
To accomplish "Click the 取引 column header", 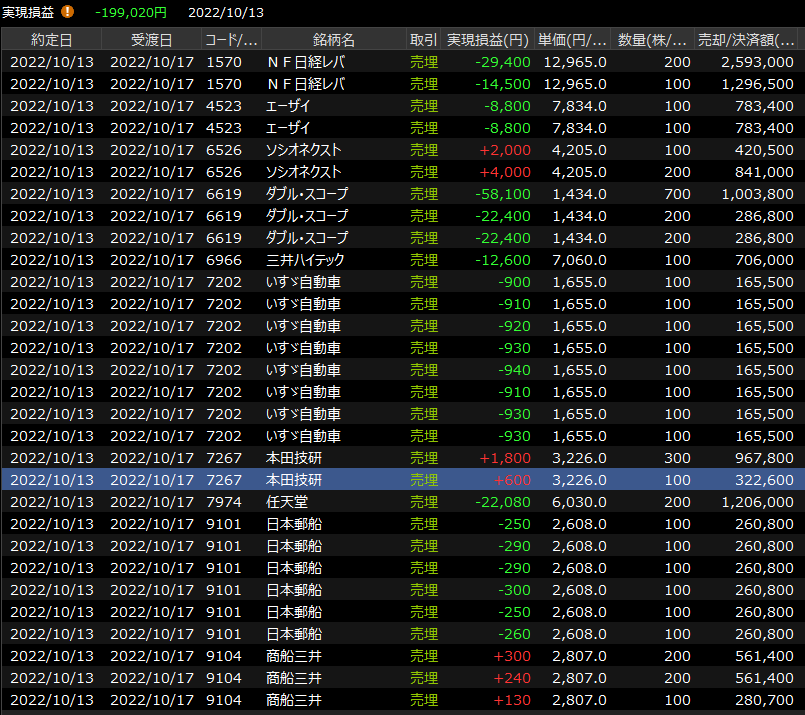I will click(x=423, y=40).
